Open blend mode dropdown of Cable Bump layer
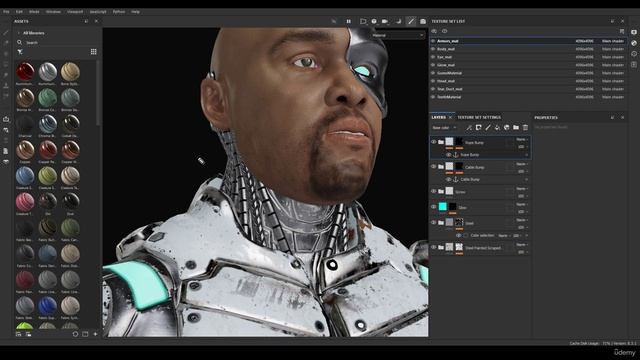This screenshot has height=360, width=640. tap(522, 164)
